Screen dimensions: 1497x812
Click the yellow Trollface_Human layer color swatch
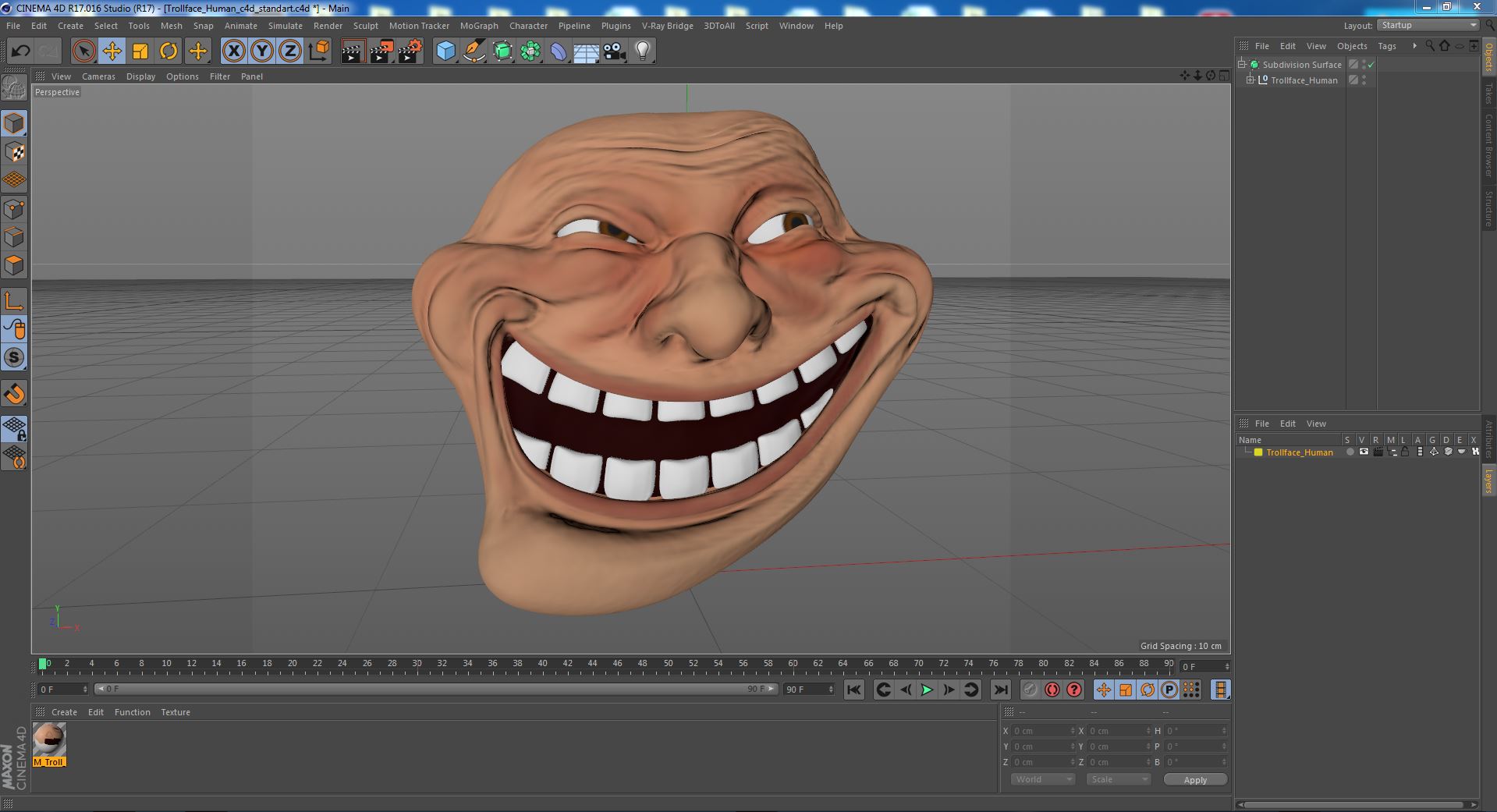[x=1258, y=452]
